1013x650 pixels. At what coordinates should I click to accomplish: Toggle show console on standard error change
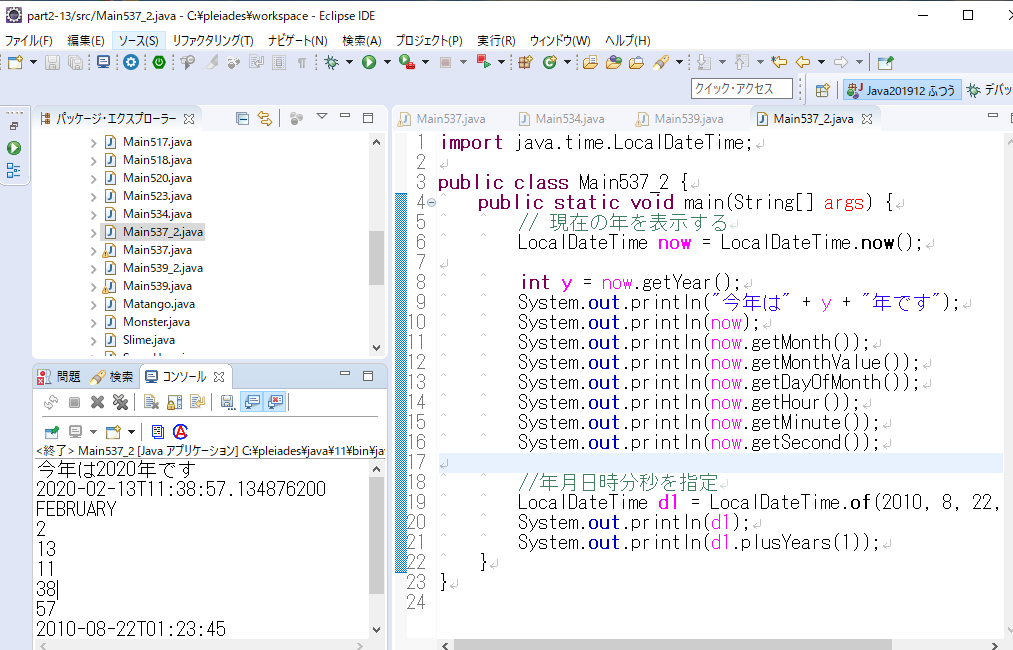(275, 402)
